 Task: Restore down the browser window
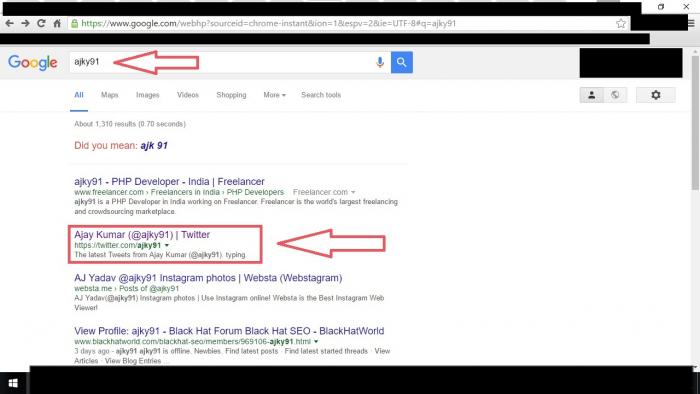661,7
